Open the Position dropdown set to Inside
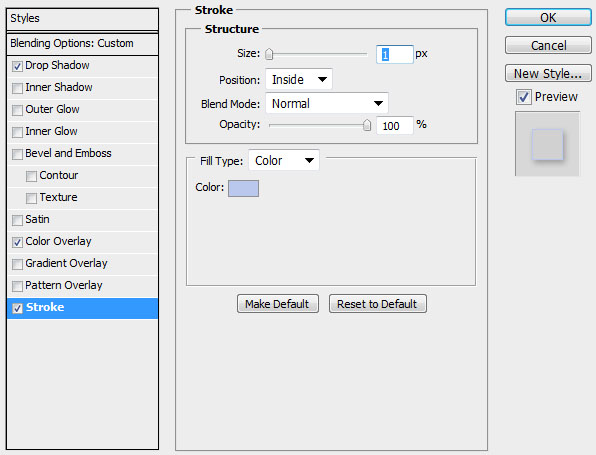 (299, 79)
